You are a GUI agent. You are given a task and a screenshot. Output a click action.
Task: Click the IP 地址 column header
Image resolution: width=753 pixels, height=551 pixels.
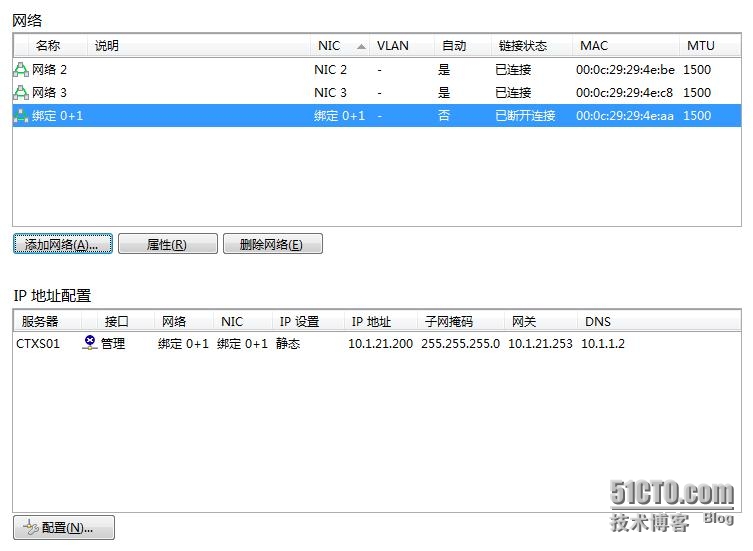(x=381, y=321)
